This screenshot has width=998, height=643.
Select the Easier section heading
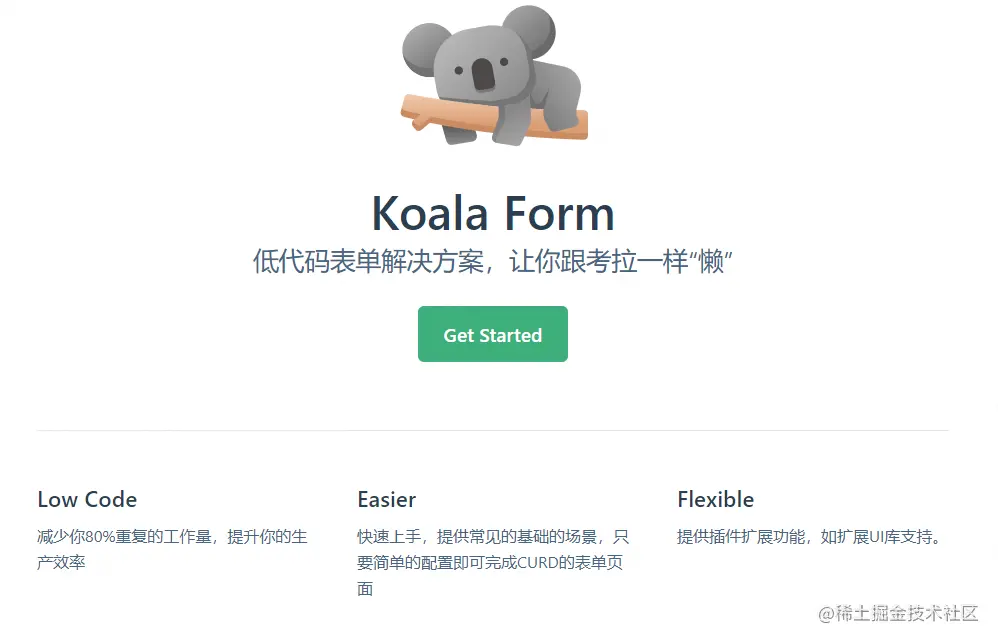click(x=386, y=499)
